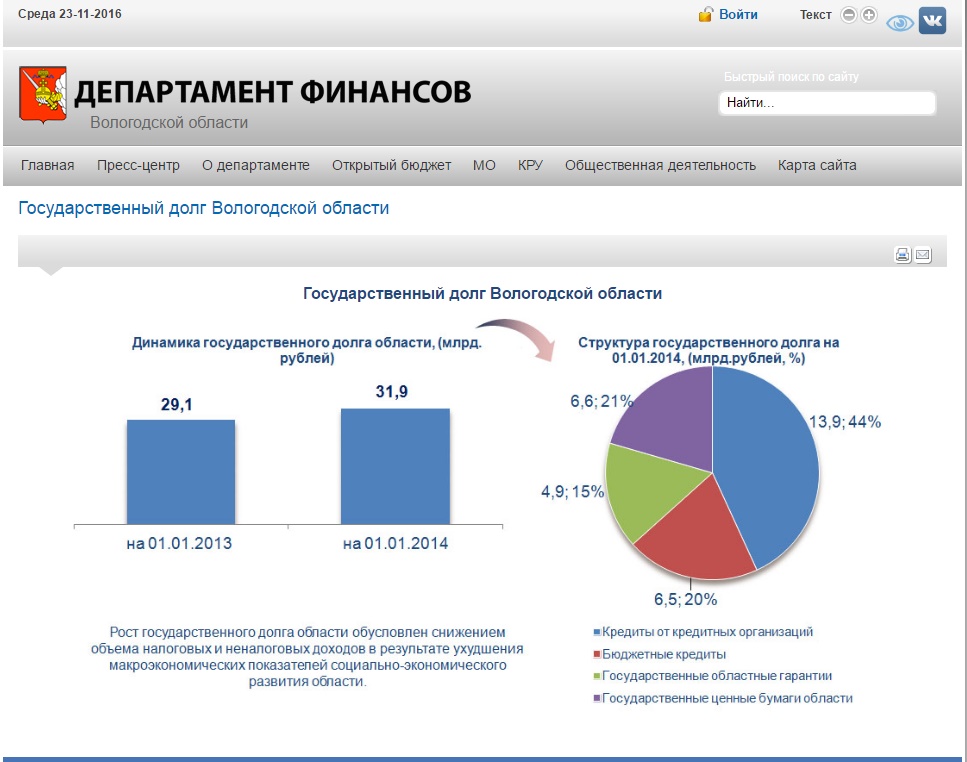
Task: Click the Найти... search field
Action: coord(826,103)
